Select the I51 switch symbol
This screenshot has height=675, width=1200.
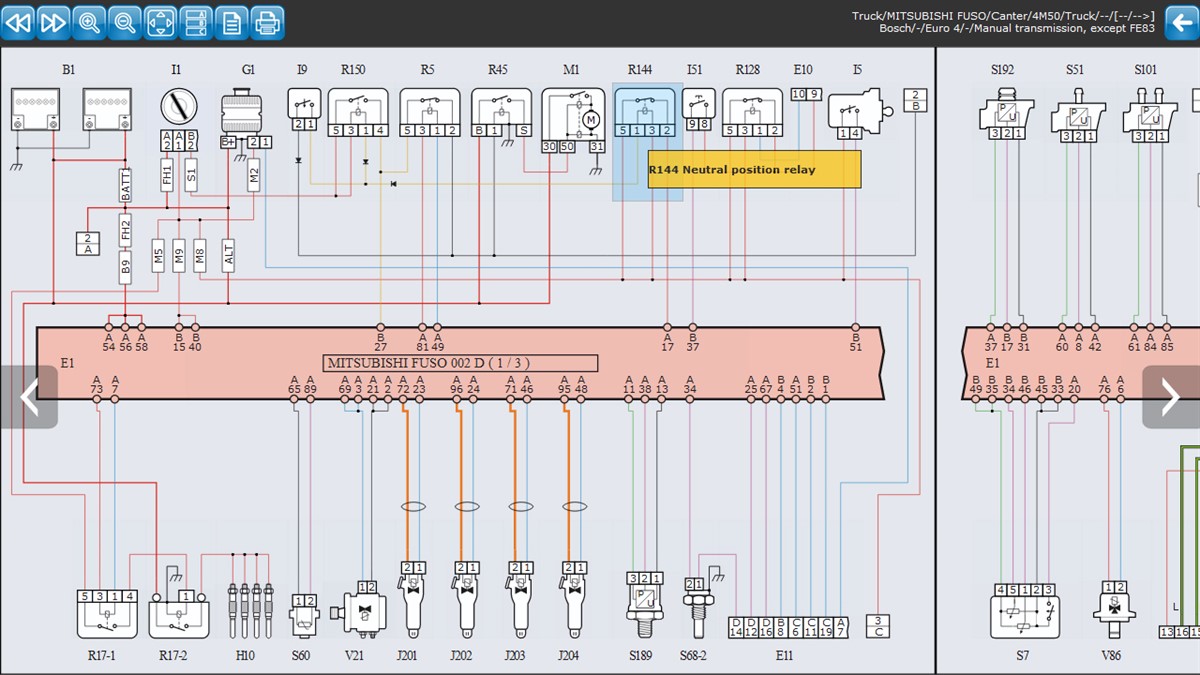pos(698,109)
